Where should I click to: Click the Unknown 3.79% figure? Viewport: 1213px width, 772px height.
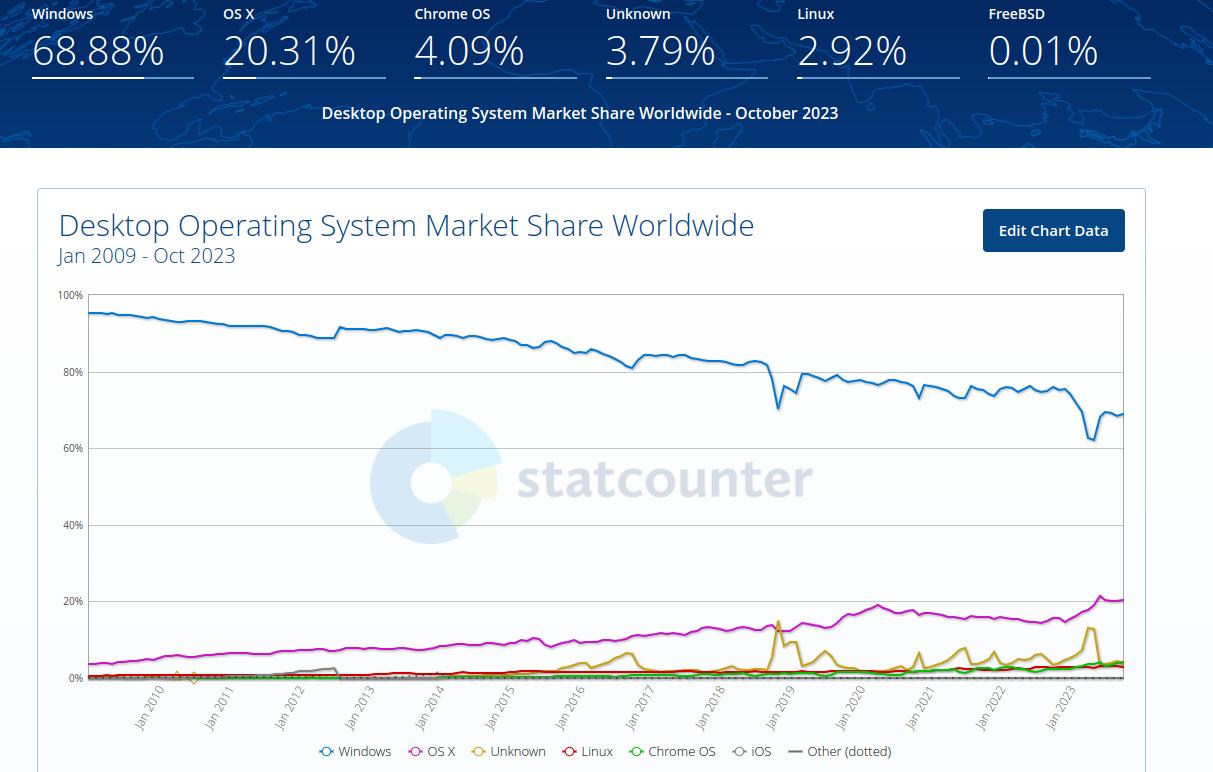[x=660, y=51]
